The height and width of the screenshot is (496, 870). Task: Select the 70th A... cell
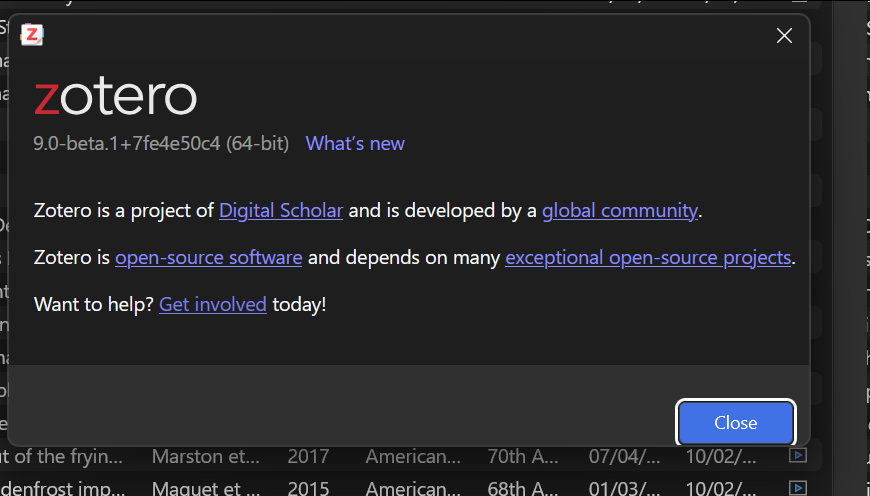(523, 457)
